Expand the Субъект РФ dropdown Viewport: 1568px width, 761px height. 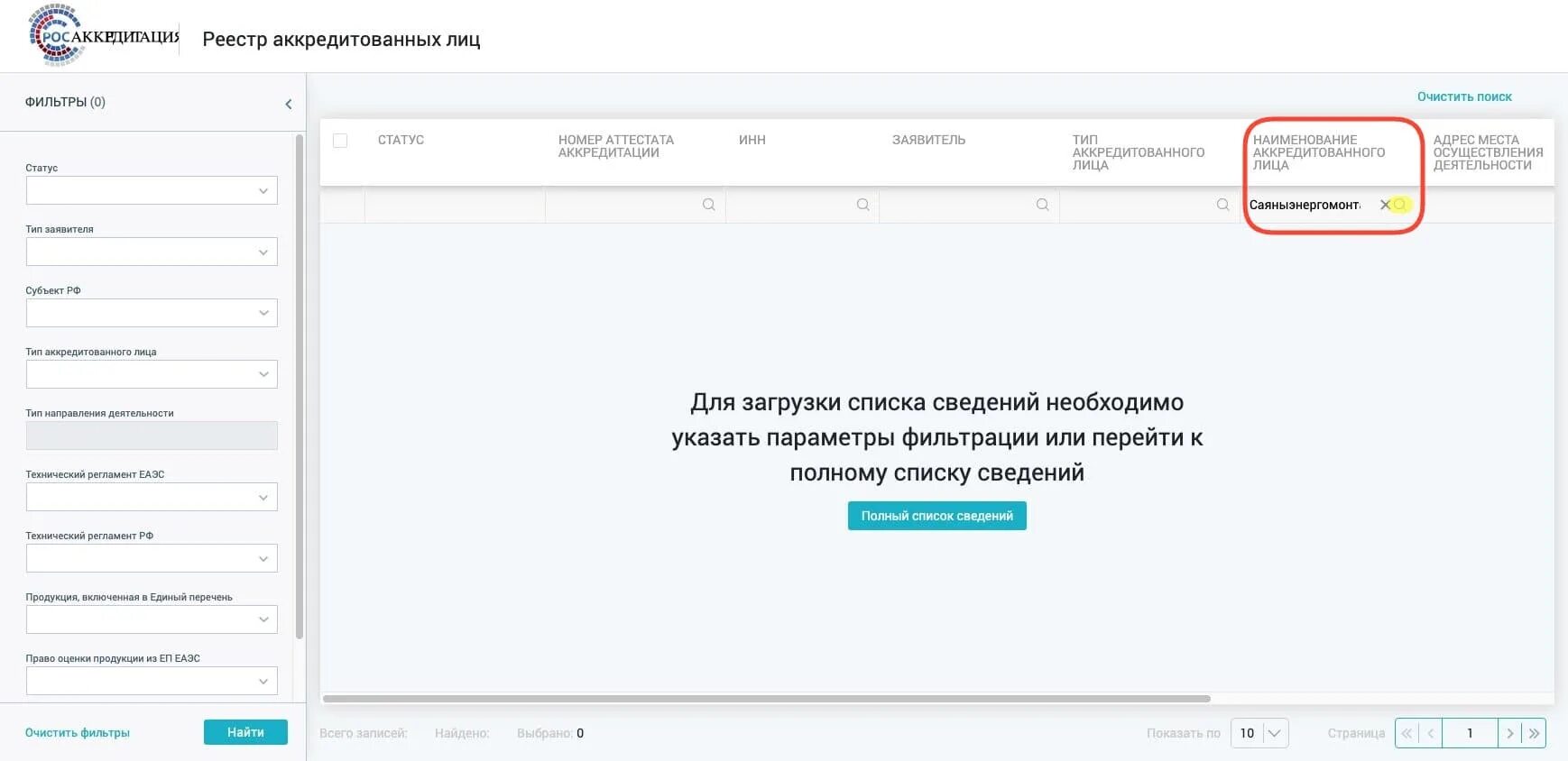[152, 313]
